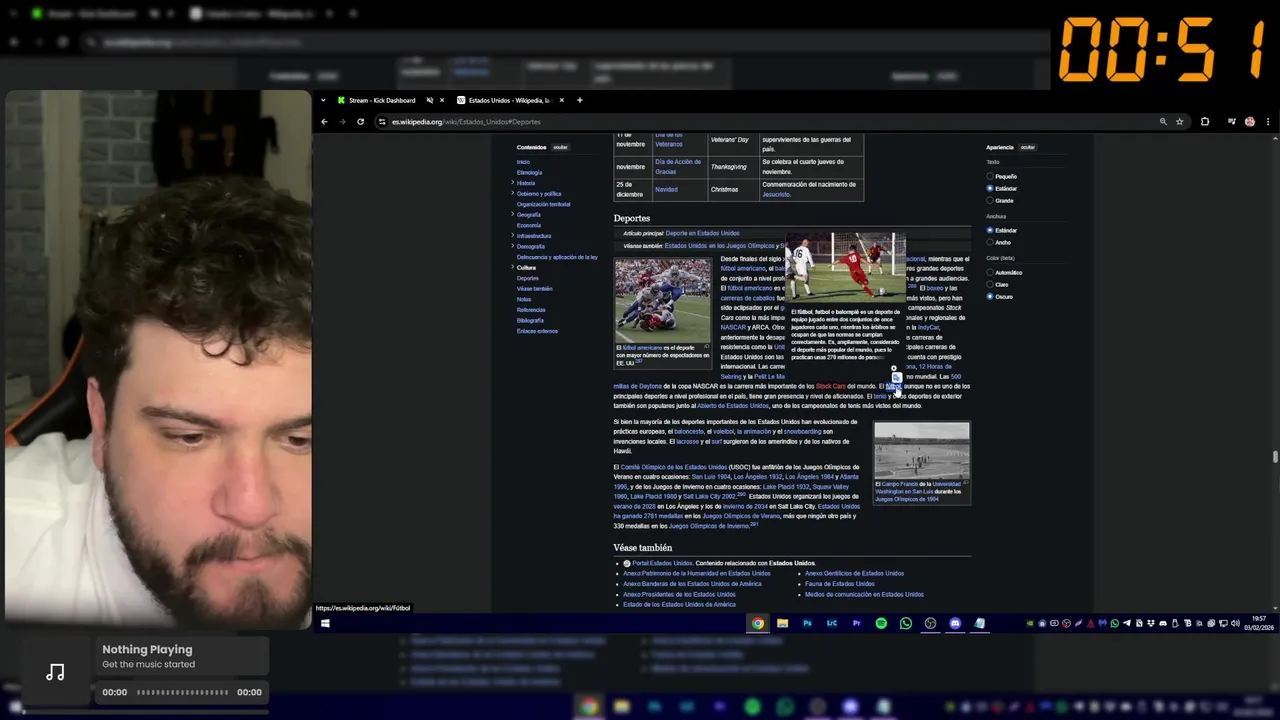
Task: Open File Explorer from the taskbar
Action: (x=782, y=623)
